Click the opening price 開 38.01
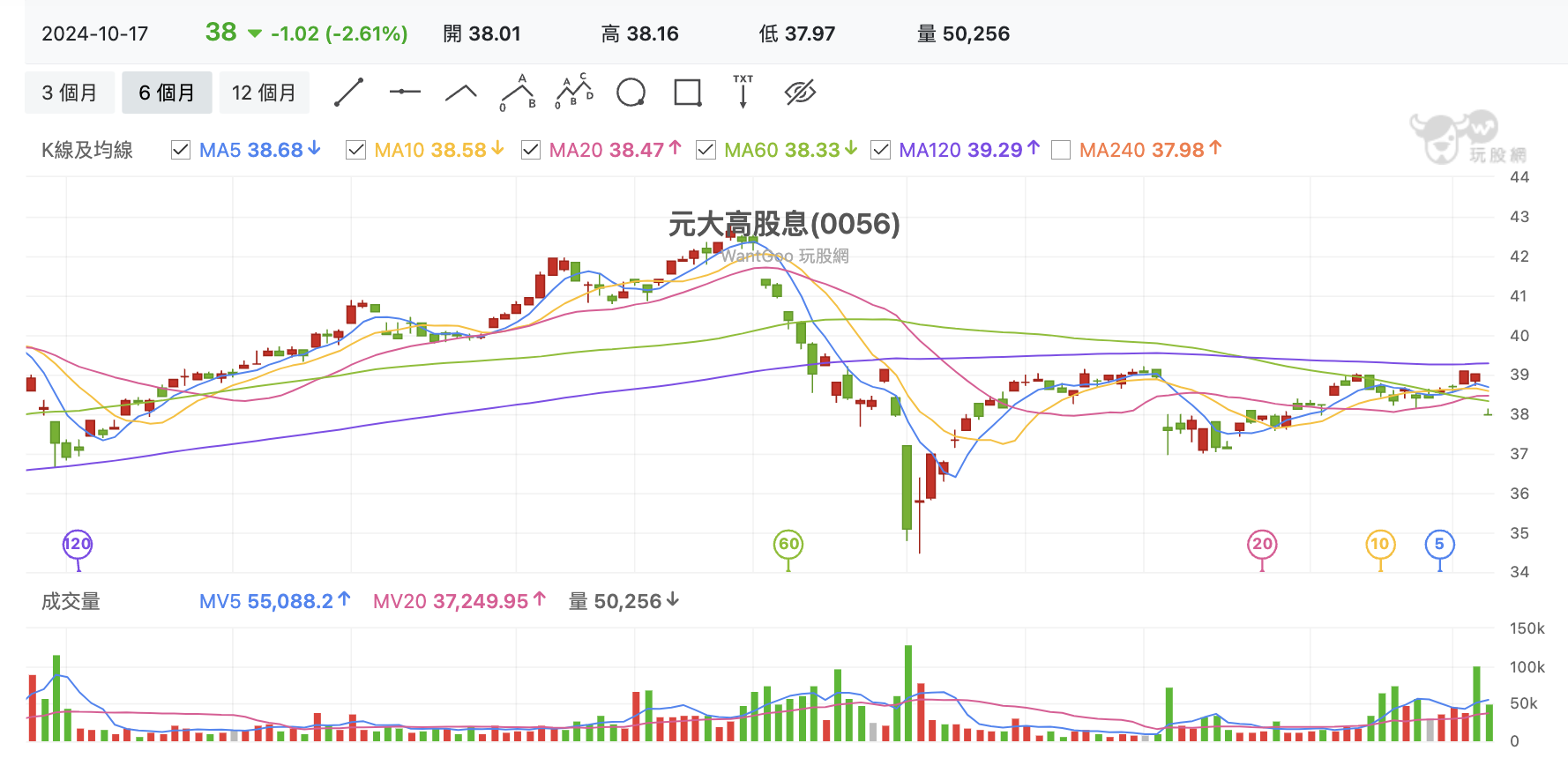 point(482,34)
